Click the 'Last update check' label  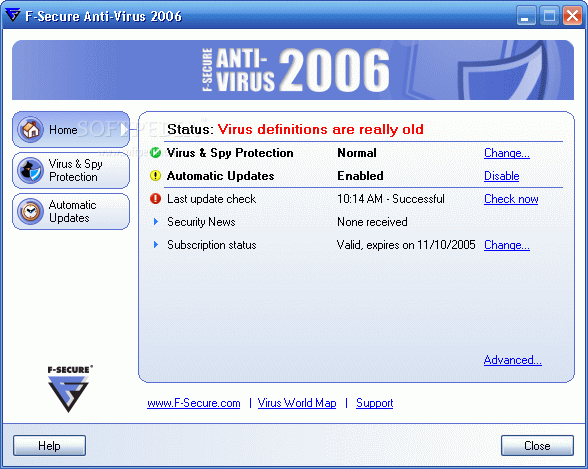[212, 199]
